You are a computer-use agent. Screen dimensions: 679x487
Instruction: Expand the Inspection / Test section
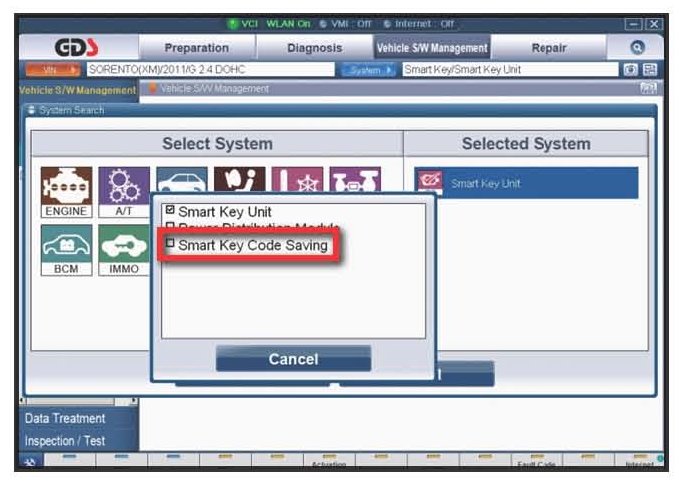point(65,441)
